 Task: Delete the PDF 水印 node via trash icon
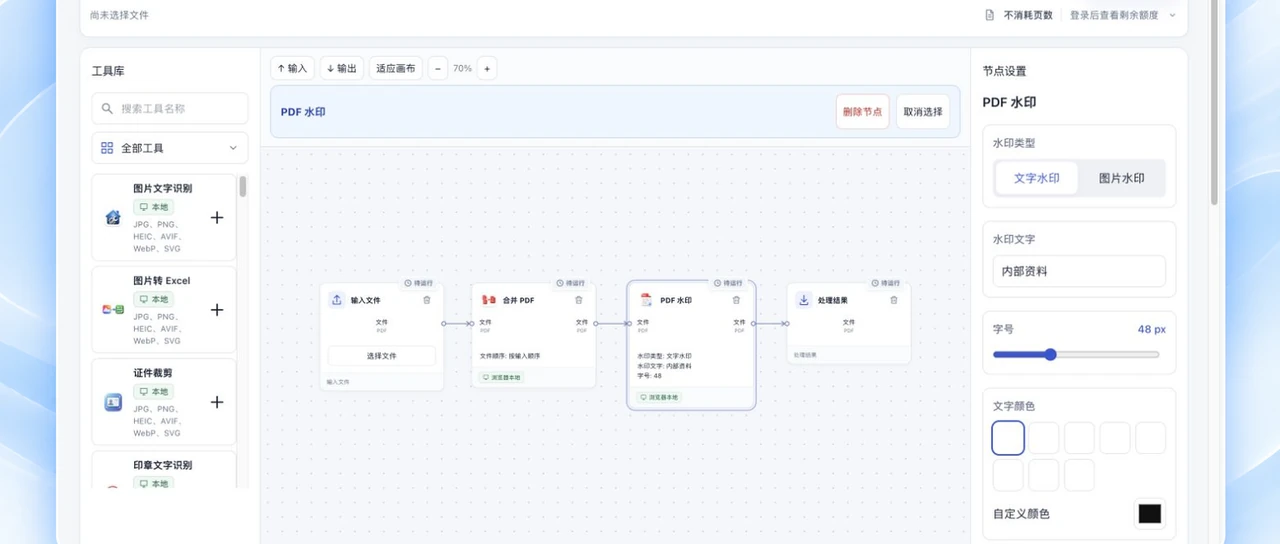coord(737,300)
